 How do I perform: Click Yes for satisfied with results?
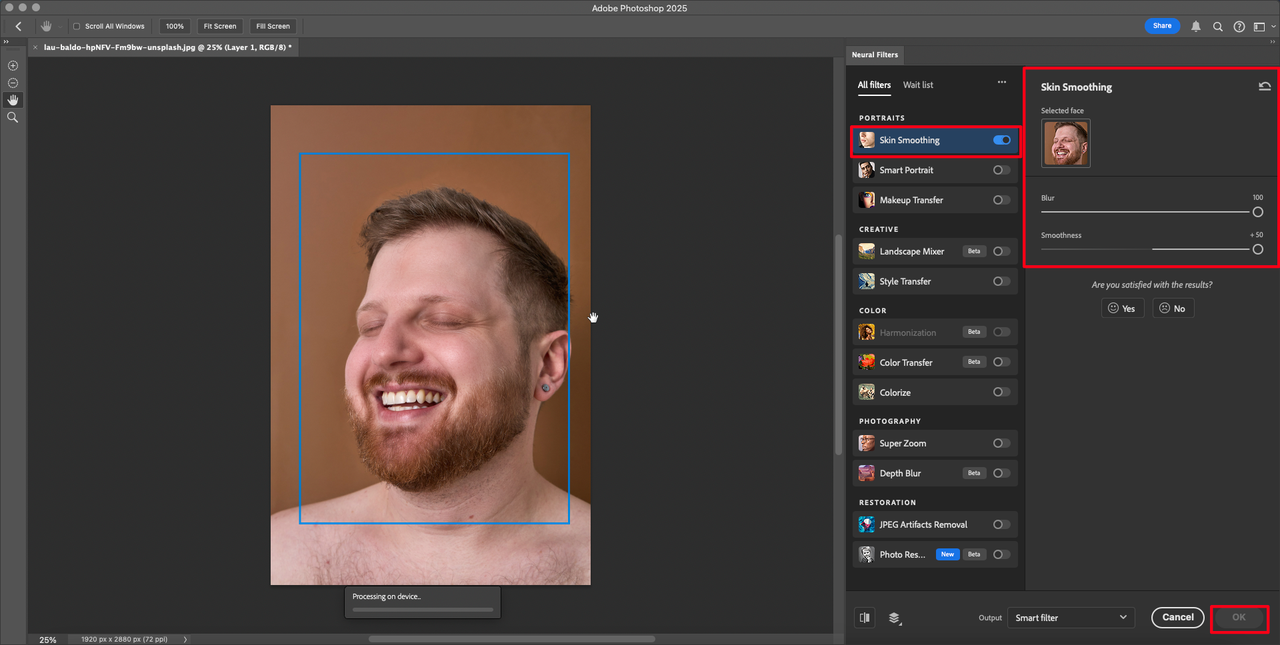tap(1122, 308)
